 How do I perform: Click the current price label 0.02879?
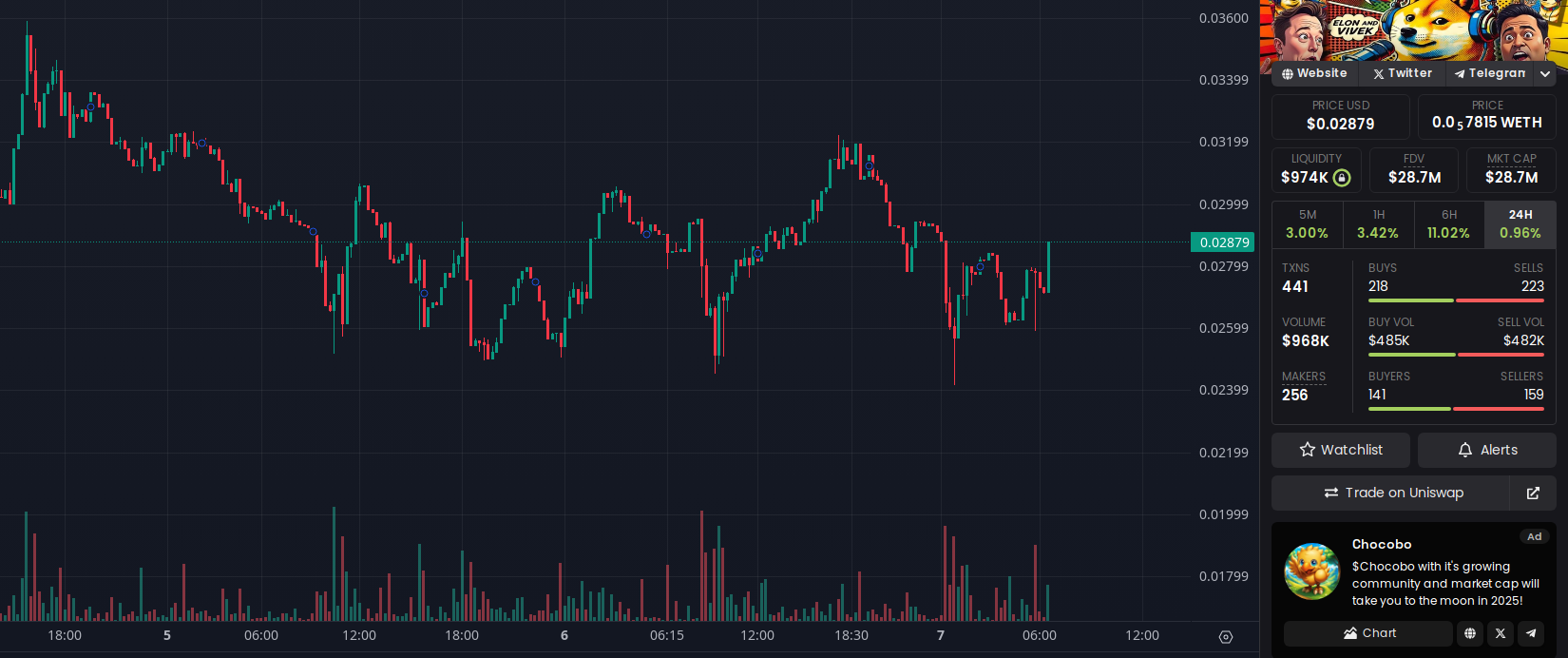(1223, 242)
